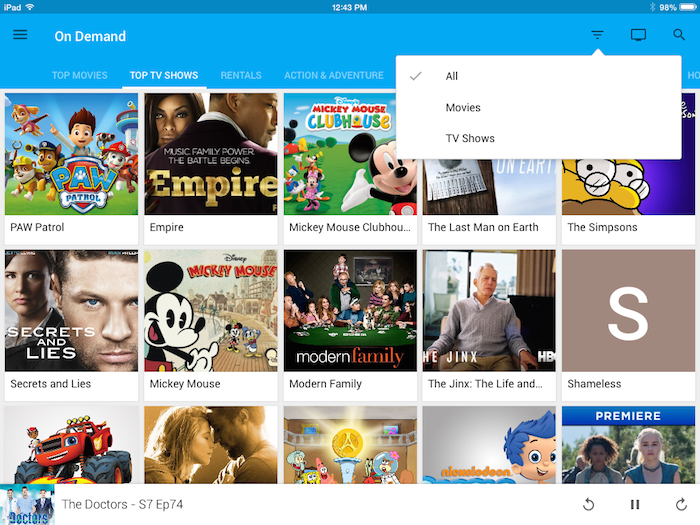Open the Modern Family poster

coord(350,311)
